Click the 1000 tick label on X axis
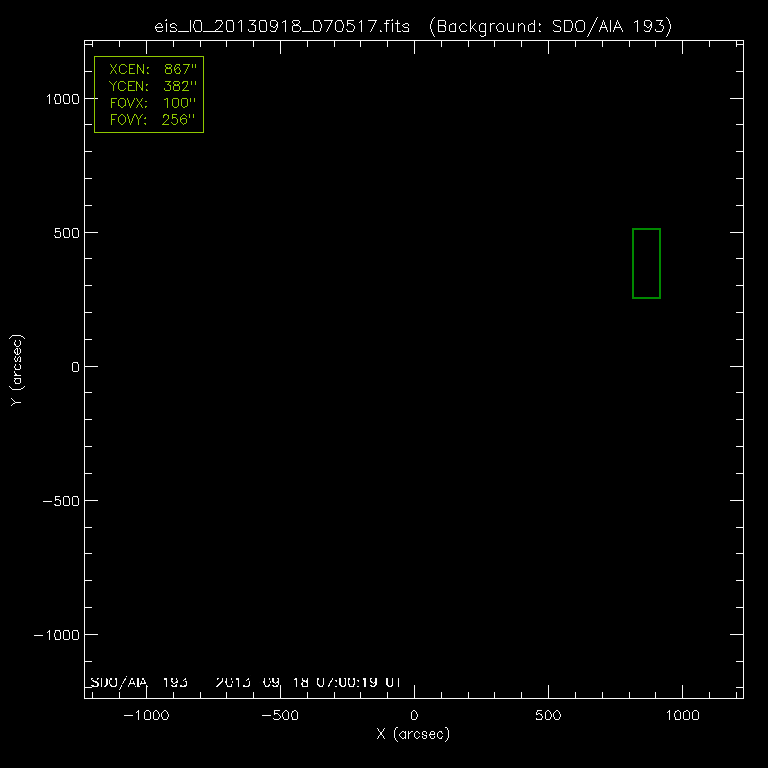 682,717
